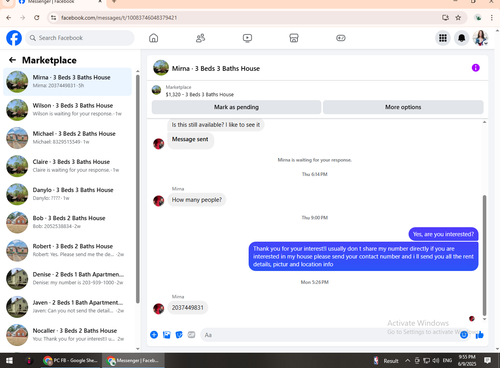
Task: Click Mirna's avatar next to the phone number message
Action: click(x=158, y=308)
